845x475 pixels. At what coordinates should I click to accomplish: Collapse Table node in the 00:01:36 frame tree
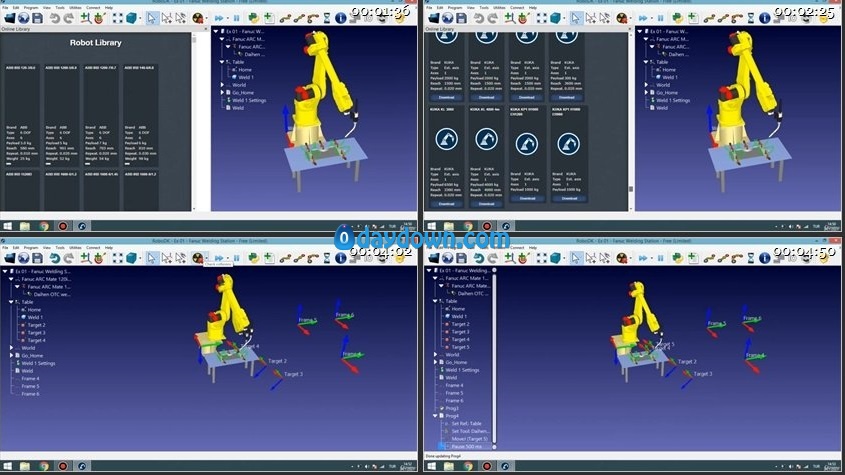pos(221,62)
